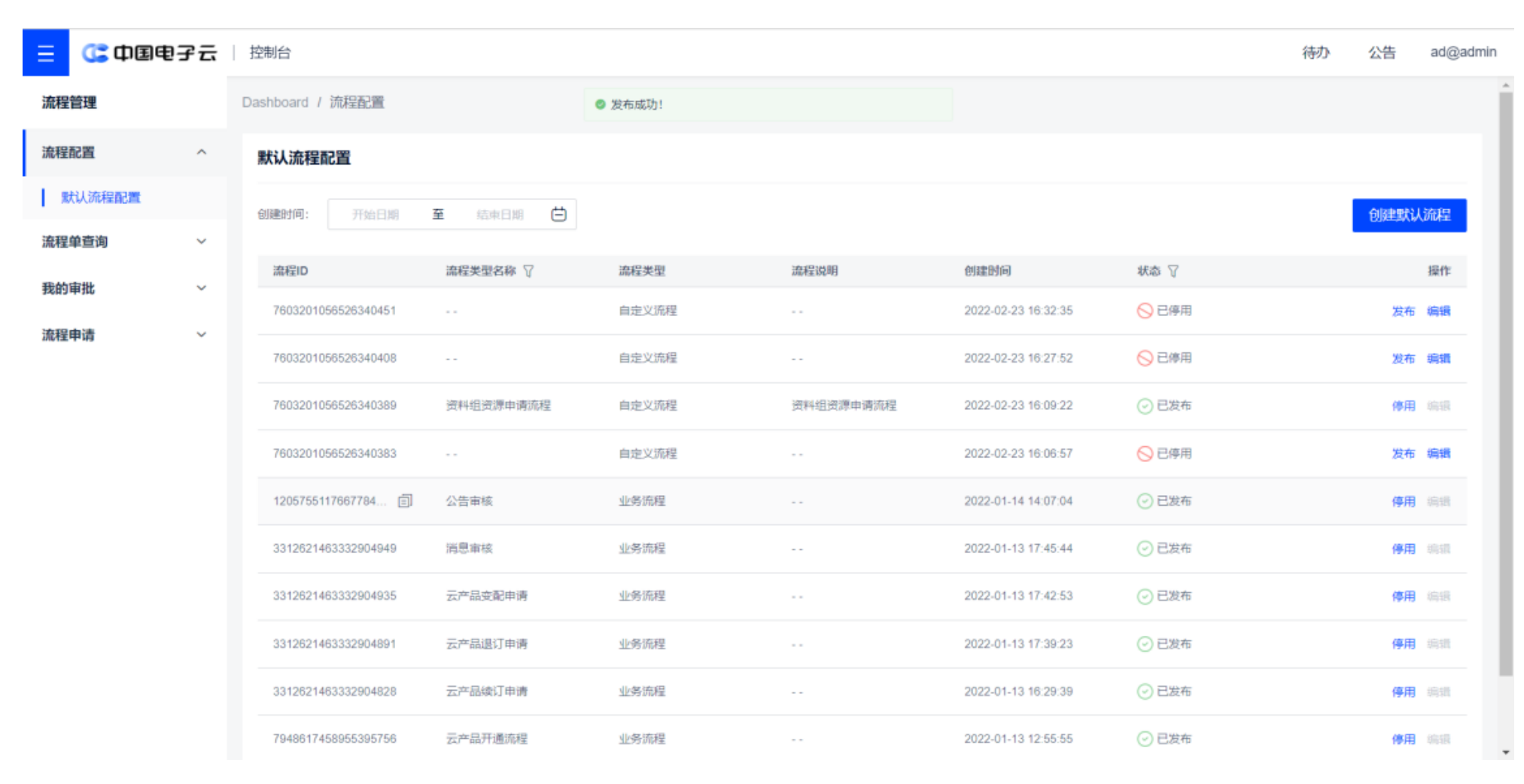Publish flow 7603201056526340408
1524x784 pixels.
(1403, 358)
